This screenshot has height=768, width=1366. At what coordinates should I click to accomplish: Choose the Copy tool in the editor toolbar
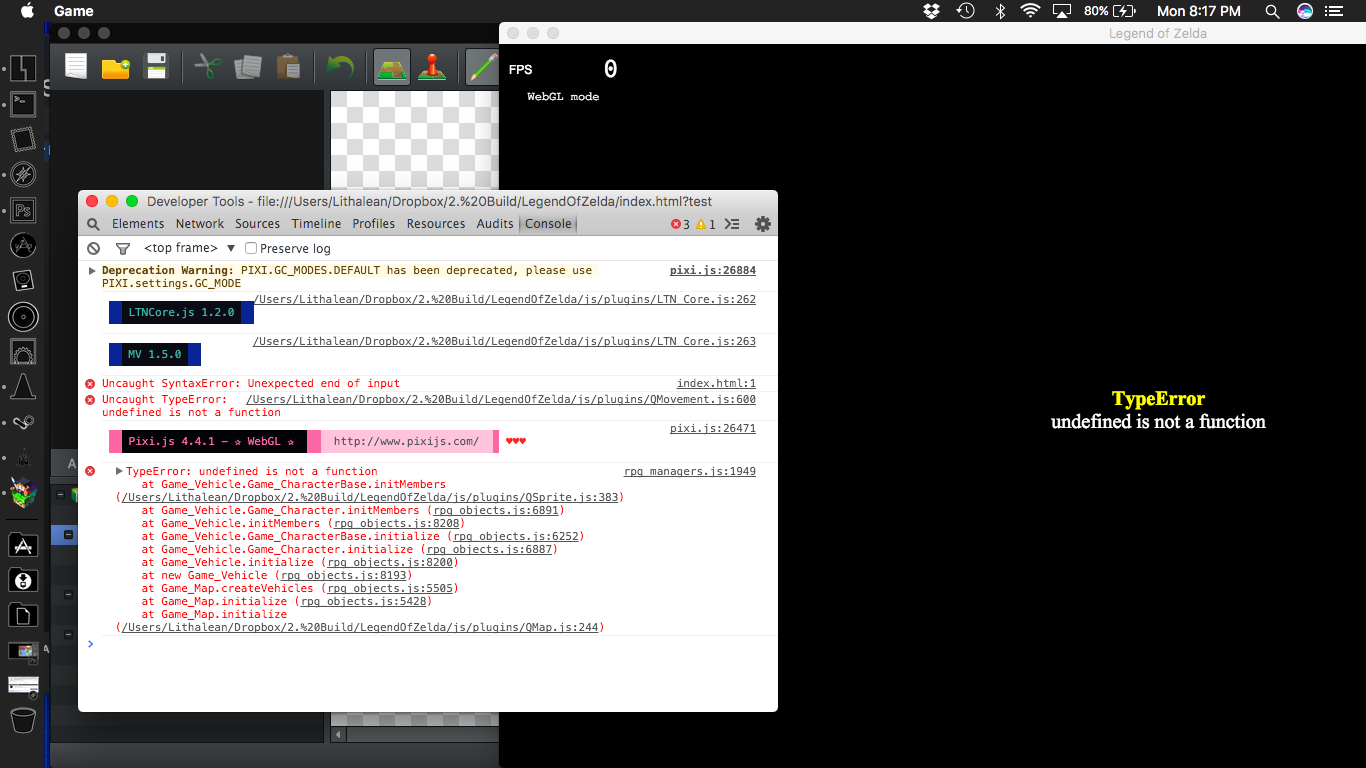248,67
